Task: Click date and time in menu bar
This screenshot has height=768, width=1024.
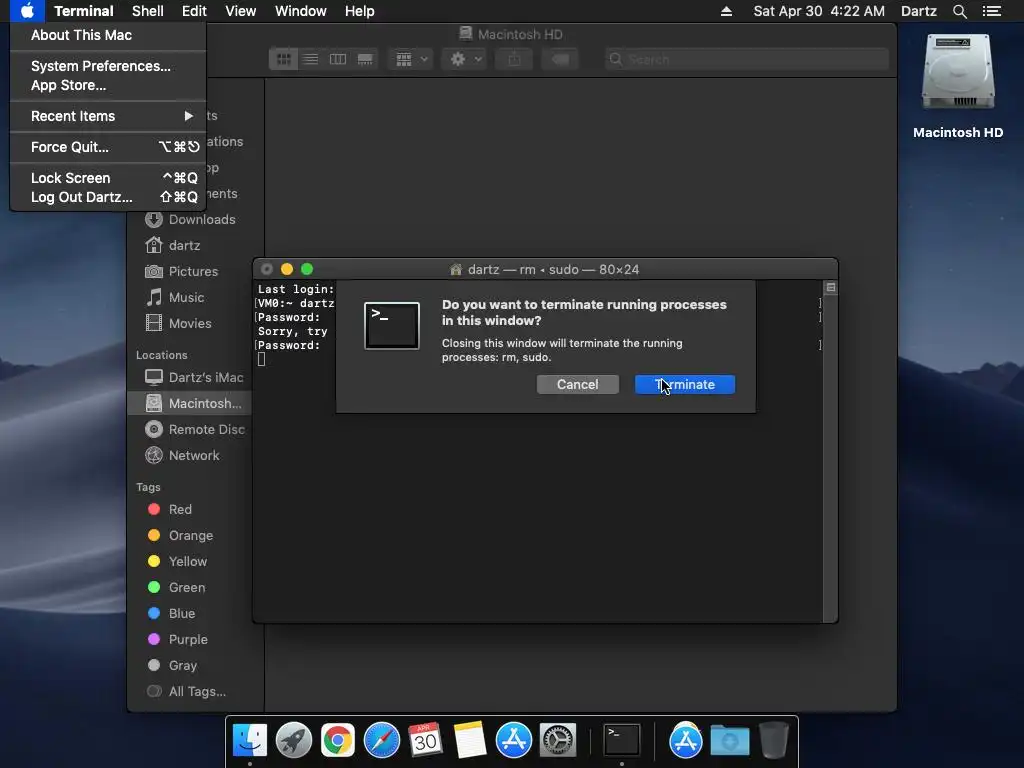Action: (819, 11)
